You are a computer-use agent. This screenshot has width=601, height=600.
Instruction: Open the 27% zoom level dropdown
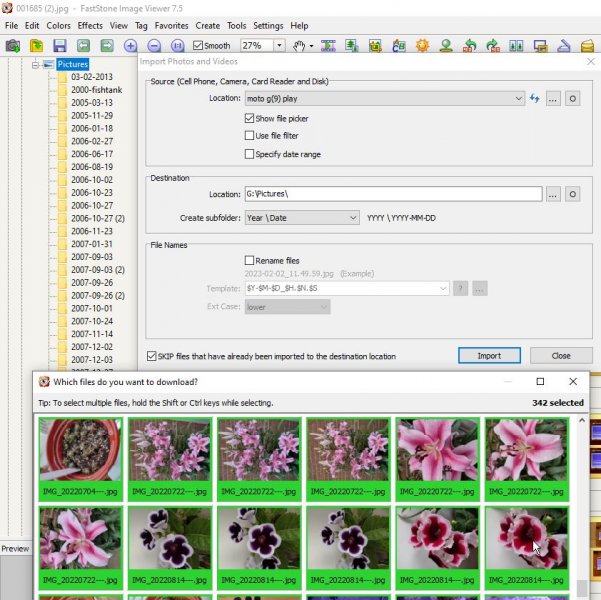click(278, 46)
